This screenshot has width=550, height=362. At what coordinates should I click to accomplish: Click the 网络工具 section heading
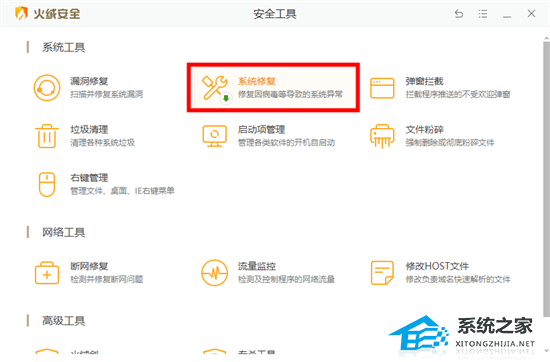click(x=63, y=232)
